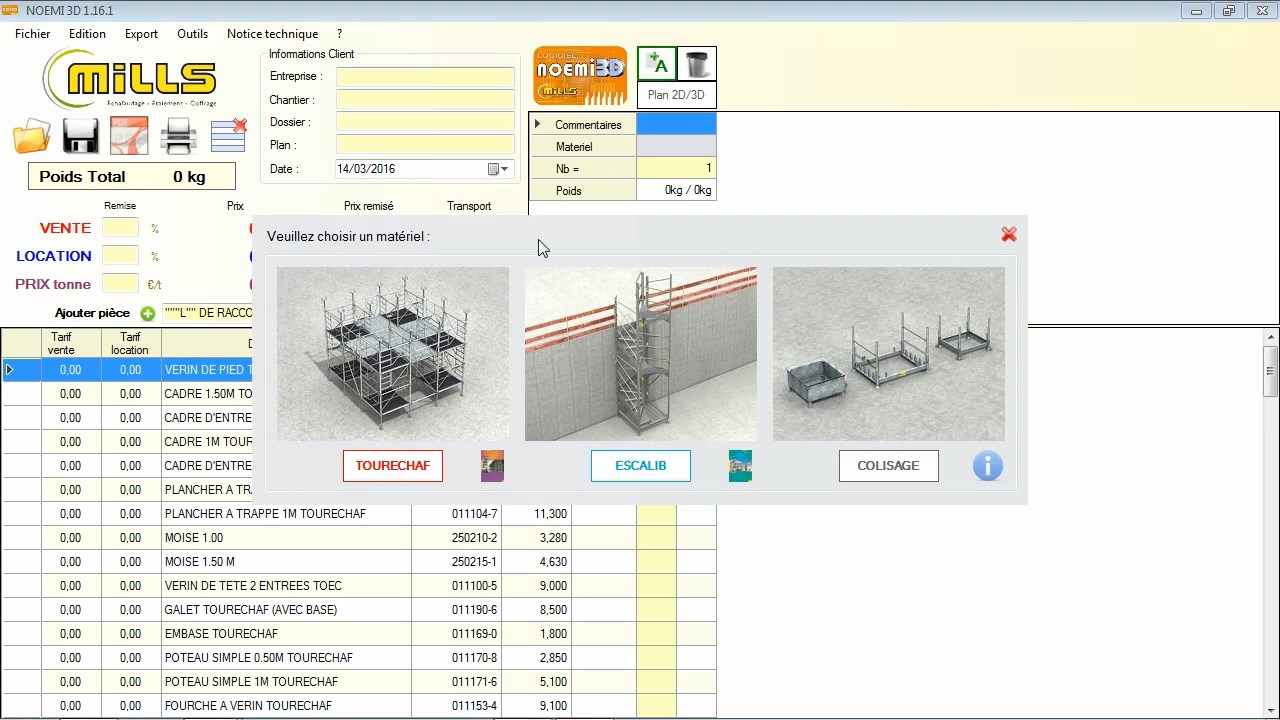This screenshot has height=720, width=1280.
Task: Click the LOCATION remise percent field
Action: (120, 256)
